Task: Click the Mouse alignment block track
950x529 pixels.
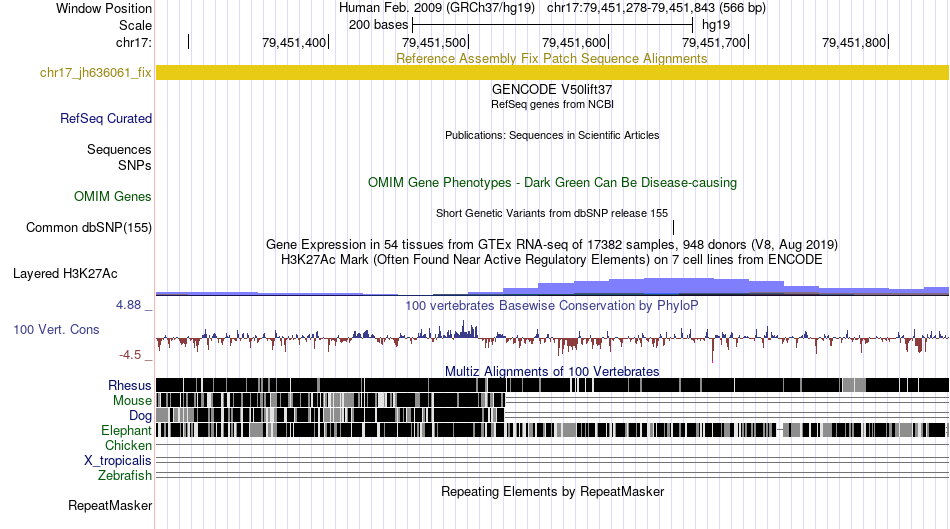Action: (x=330, y=400)
